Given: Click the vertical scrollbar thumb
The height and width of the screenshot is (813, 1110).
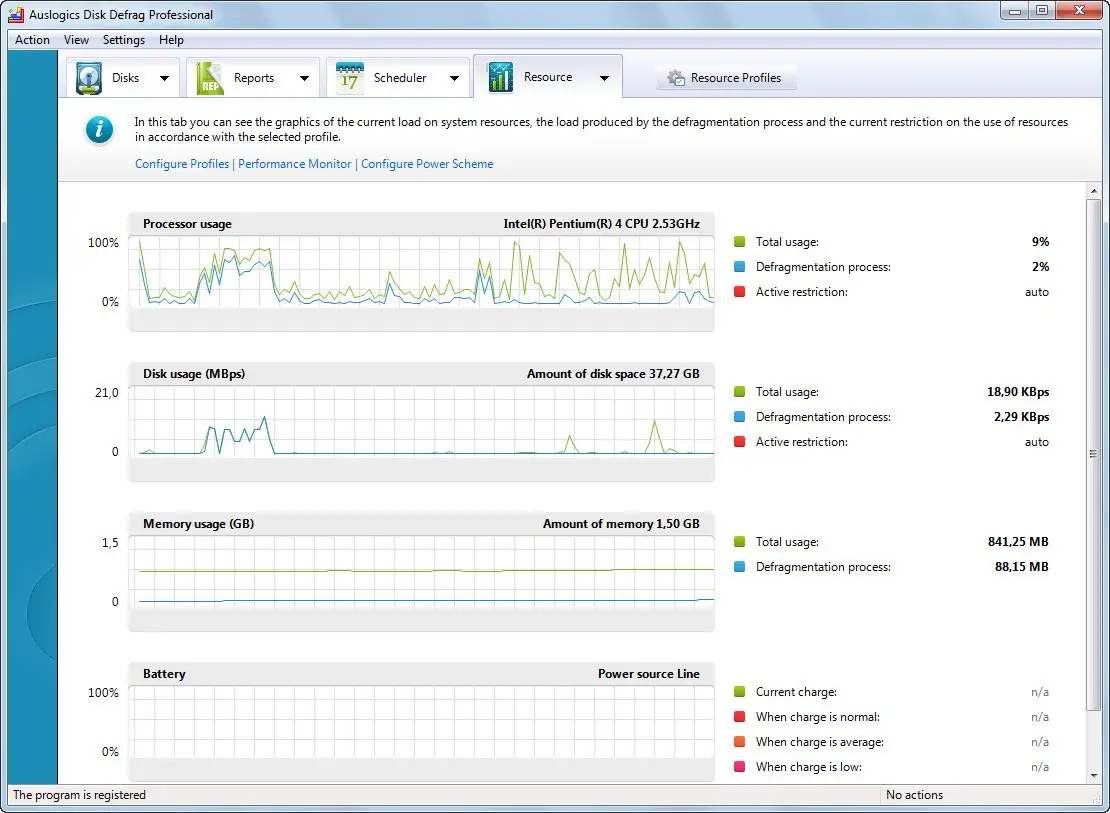Looking at the screenshot, I should point(1095,454).
